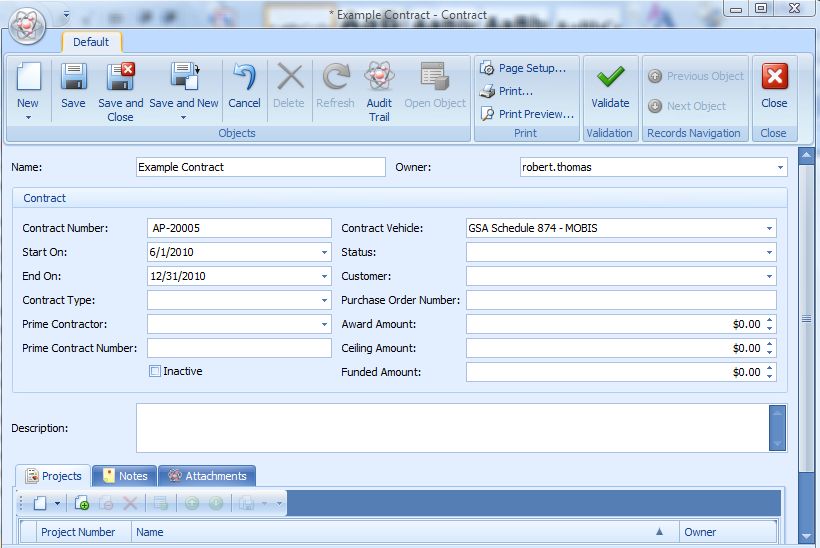Screen dimensions: 820x548
Task: Open the New button dropdown arrow in ribbon
Action: pyautogui.click(x=28, y=118)
